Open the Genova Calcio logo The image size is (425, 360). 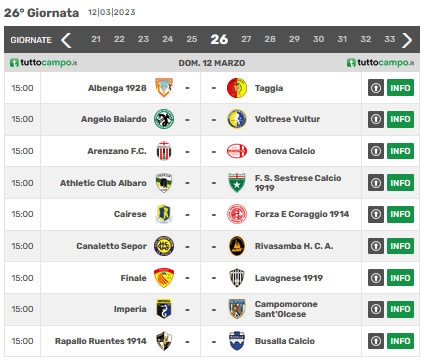[x=237, y=151]
